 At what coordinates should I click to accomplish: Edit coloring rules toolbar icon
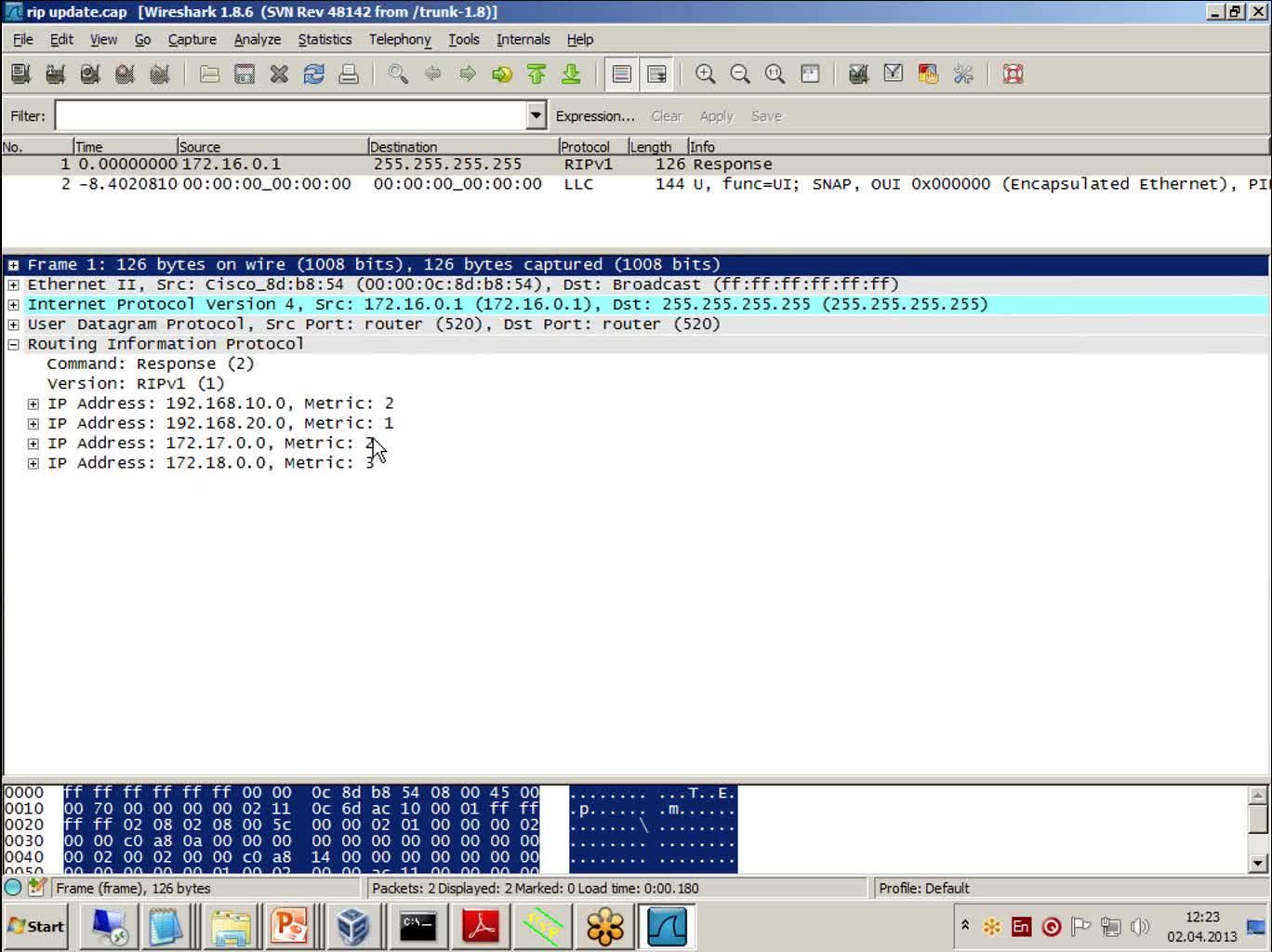pos(928,74)
